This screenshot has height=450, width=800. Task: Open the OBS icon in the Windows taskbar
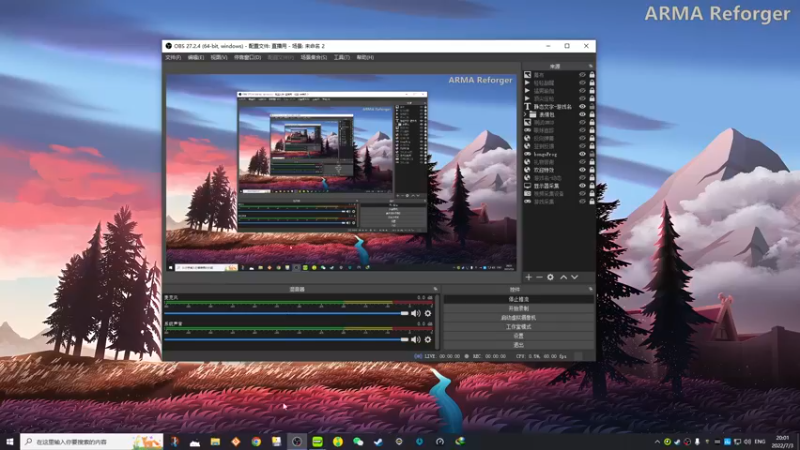[297, 441]
